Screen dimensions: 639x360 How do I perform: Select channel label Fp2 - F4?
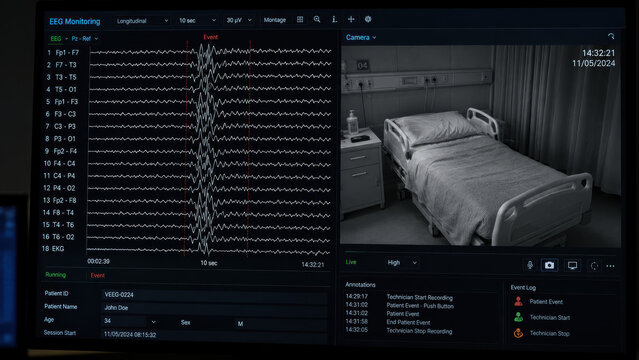click(65, 151)
